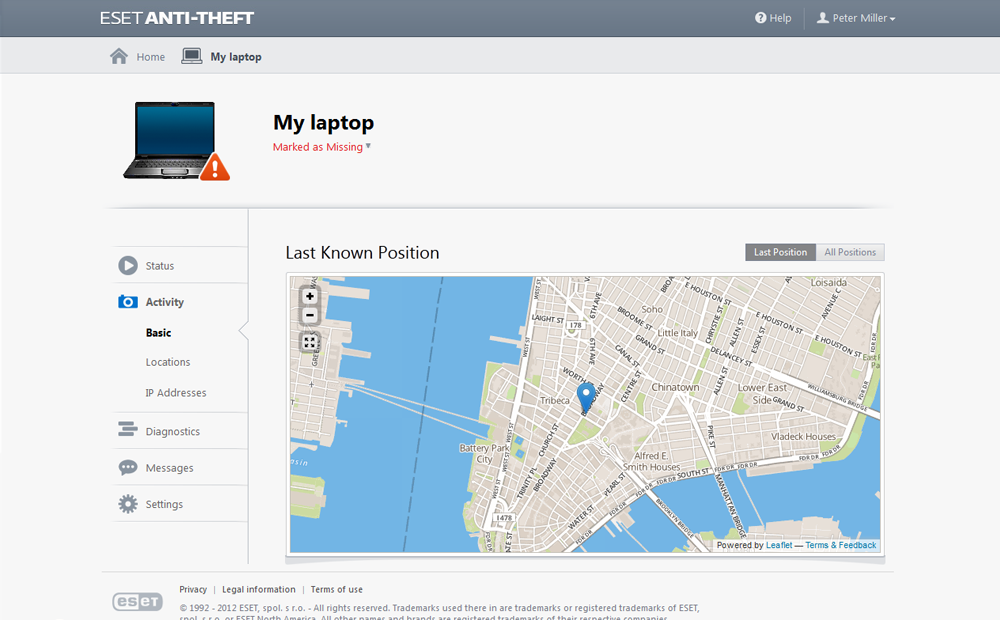The image size is (1000, 620).
Task: Open the Locations subsection
Action: (x=168, y=362)
